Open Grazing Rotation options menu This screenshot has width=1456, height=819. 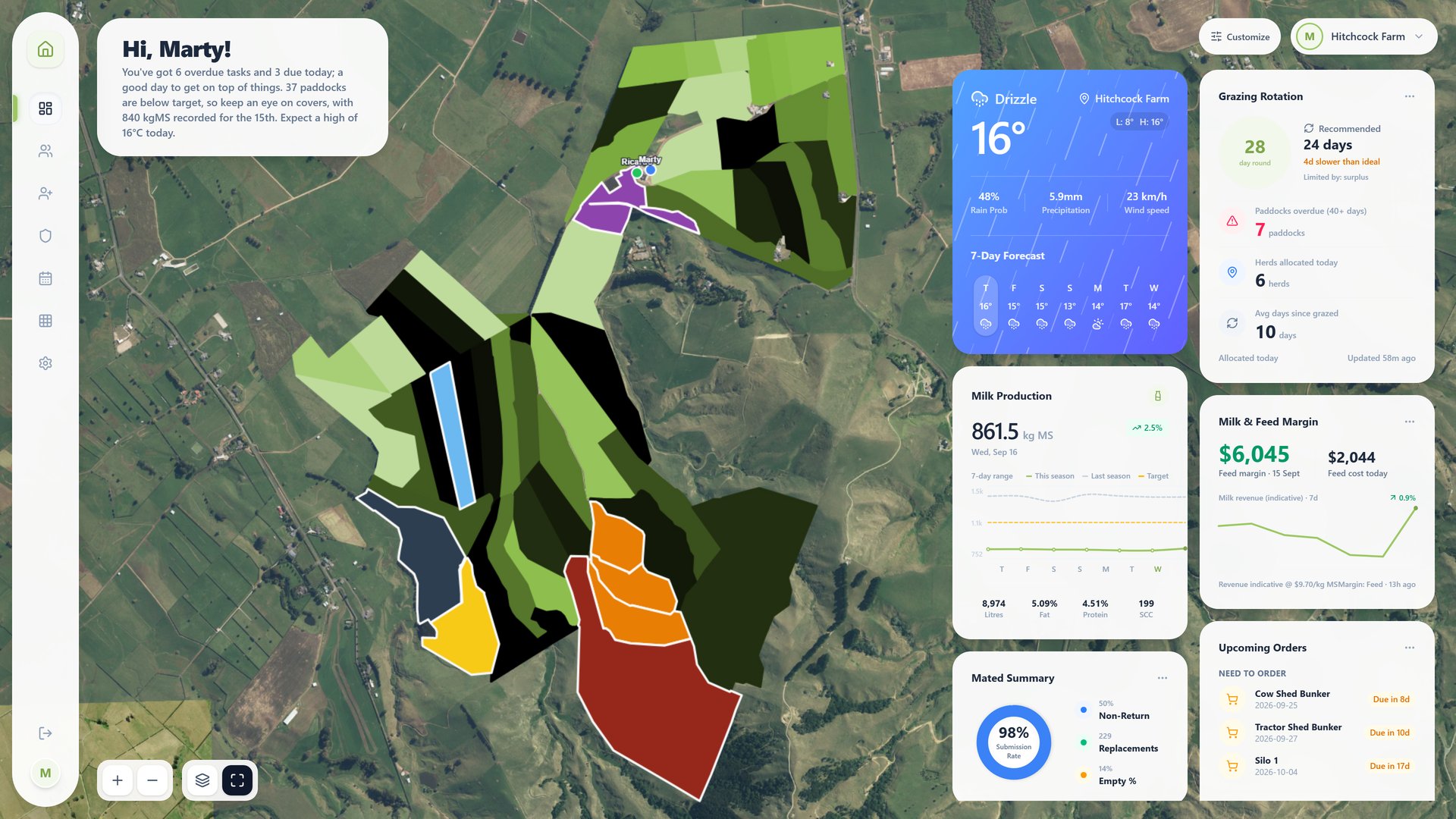point(1409,96)
